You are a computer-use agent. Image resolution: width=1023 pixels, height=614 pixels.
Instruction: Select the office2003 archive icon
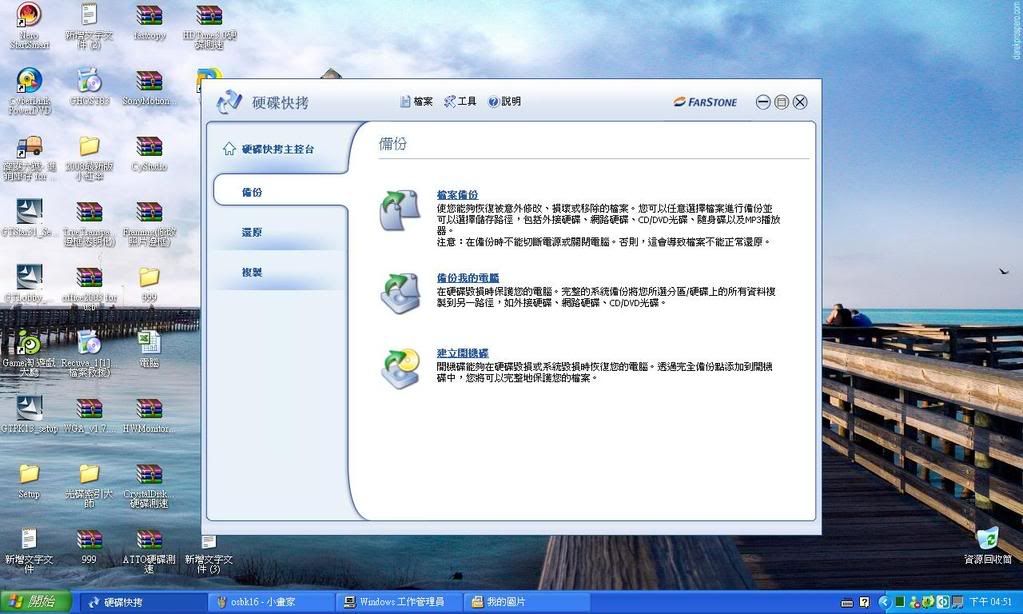pos(89,288)
